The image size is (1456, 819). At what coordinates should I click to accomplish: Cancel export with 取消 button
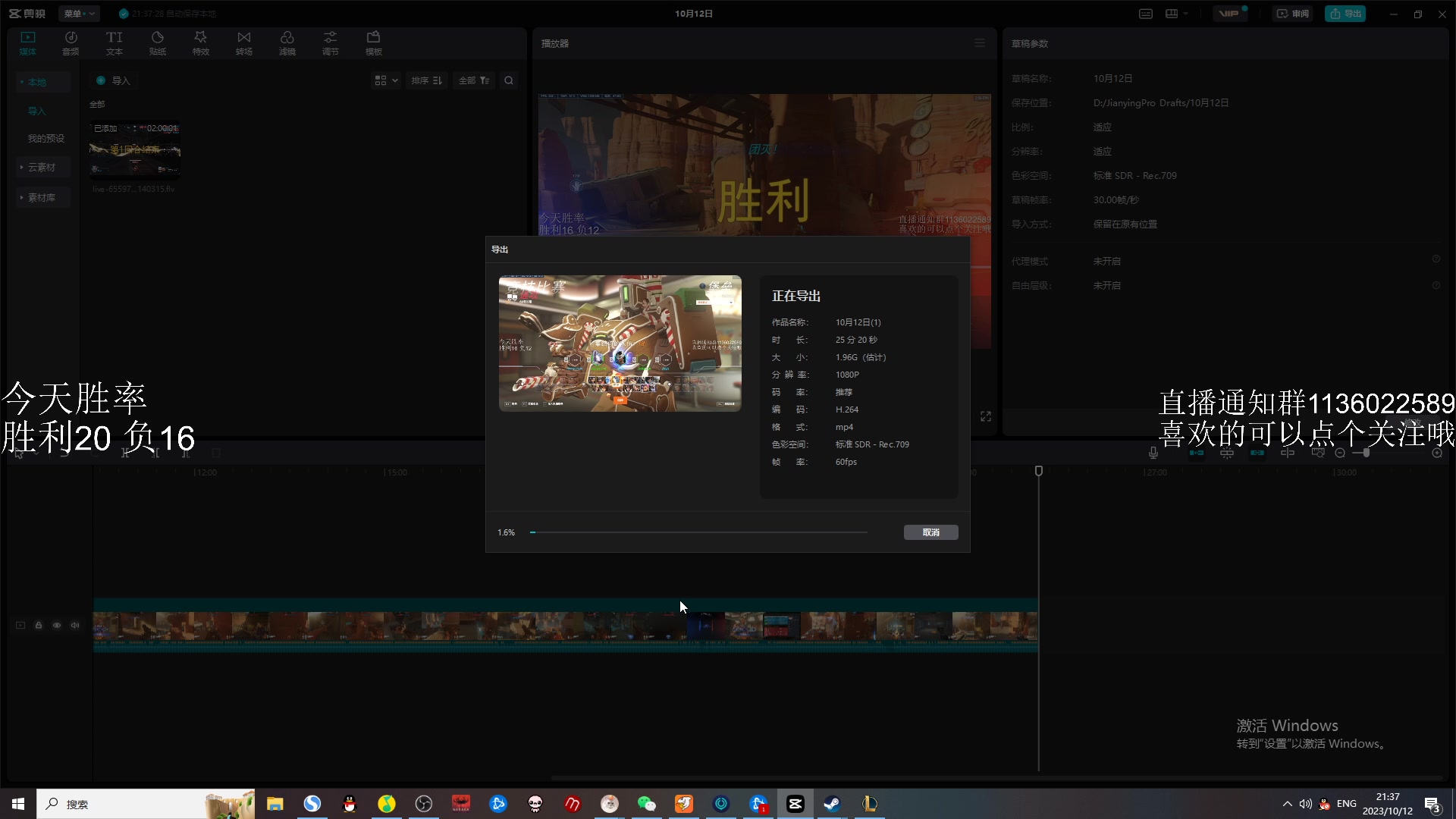pos(930,532)
